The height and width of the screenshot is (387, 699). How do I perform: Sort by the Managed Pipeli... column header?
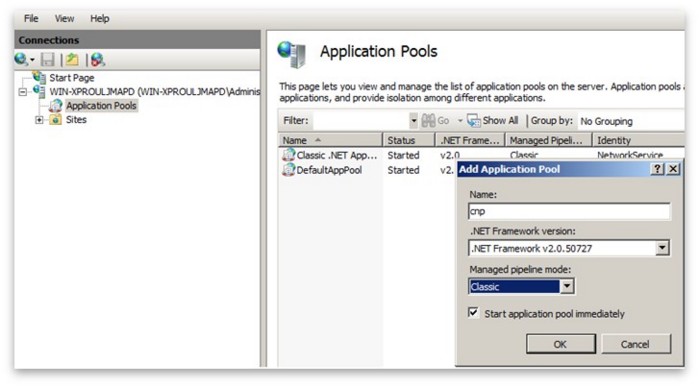549,140
